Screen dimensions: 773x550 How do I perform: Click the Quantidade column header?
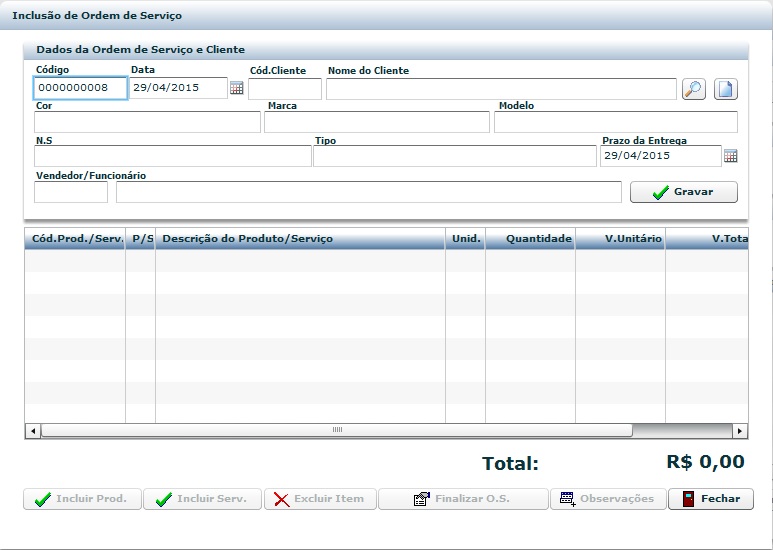click(531, 239)
